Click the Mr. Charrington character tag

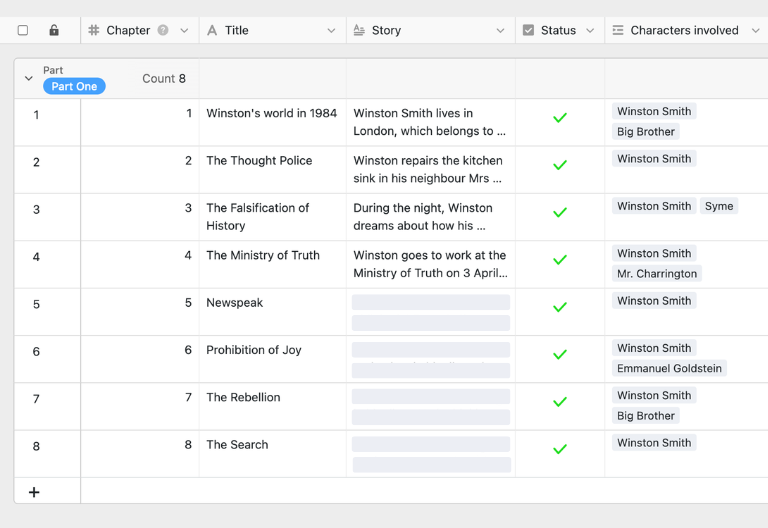pyautogui.click(x=657, y=274)
